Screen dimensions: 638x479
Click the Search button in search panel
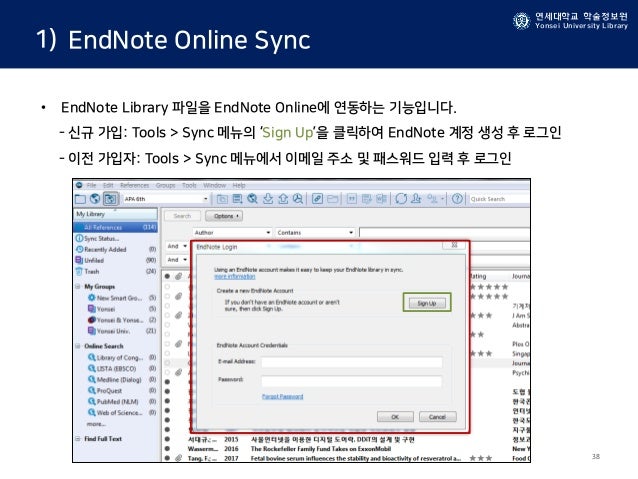point(182,216)
